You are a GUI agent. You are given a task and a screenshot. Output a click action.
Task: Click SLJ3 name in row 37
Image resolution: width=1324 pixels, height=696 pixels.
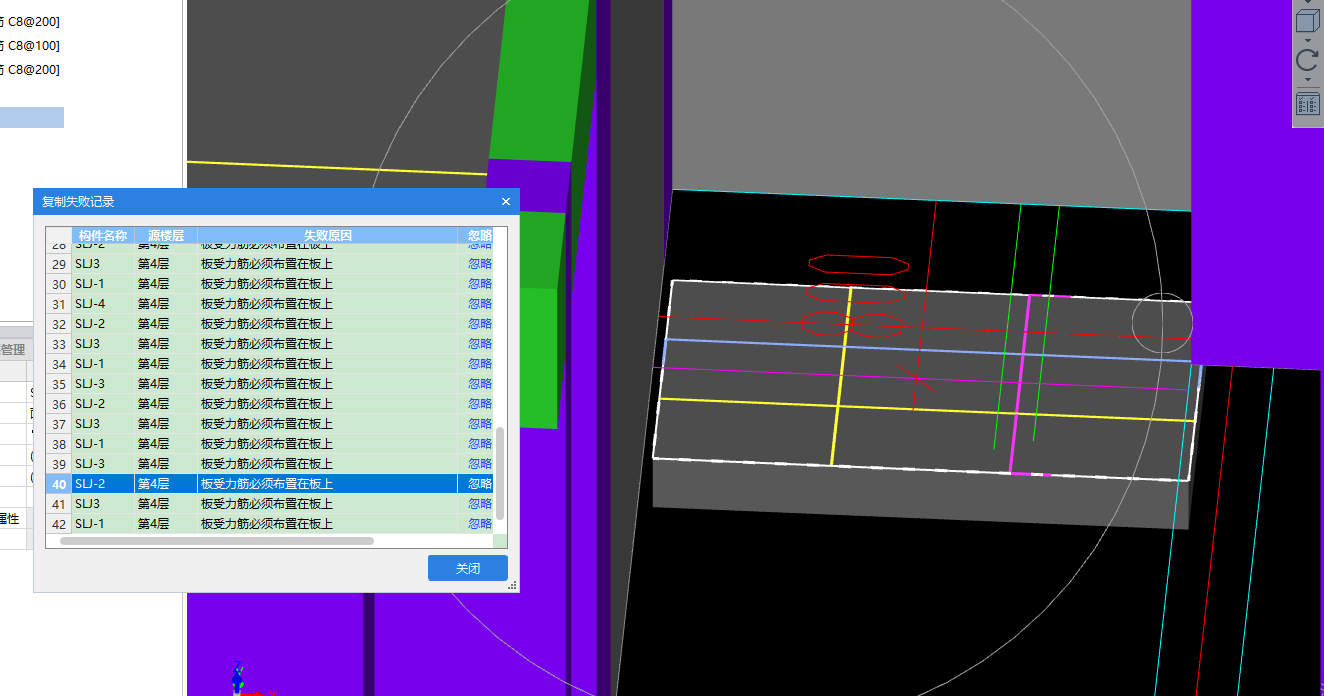87,424
